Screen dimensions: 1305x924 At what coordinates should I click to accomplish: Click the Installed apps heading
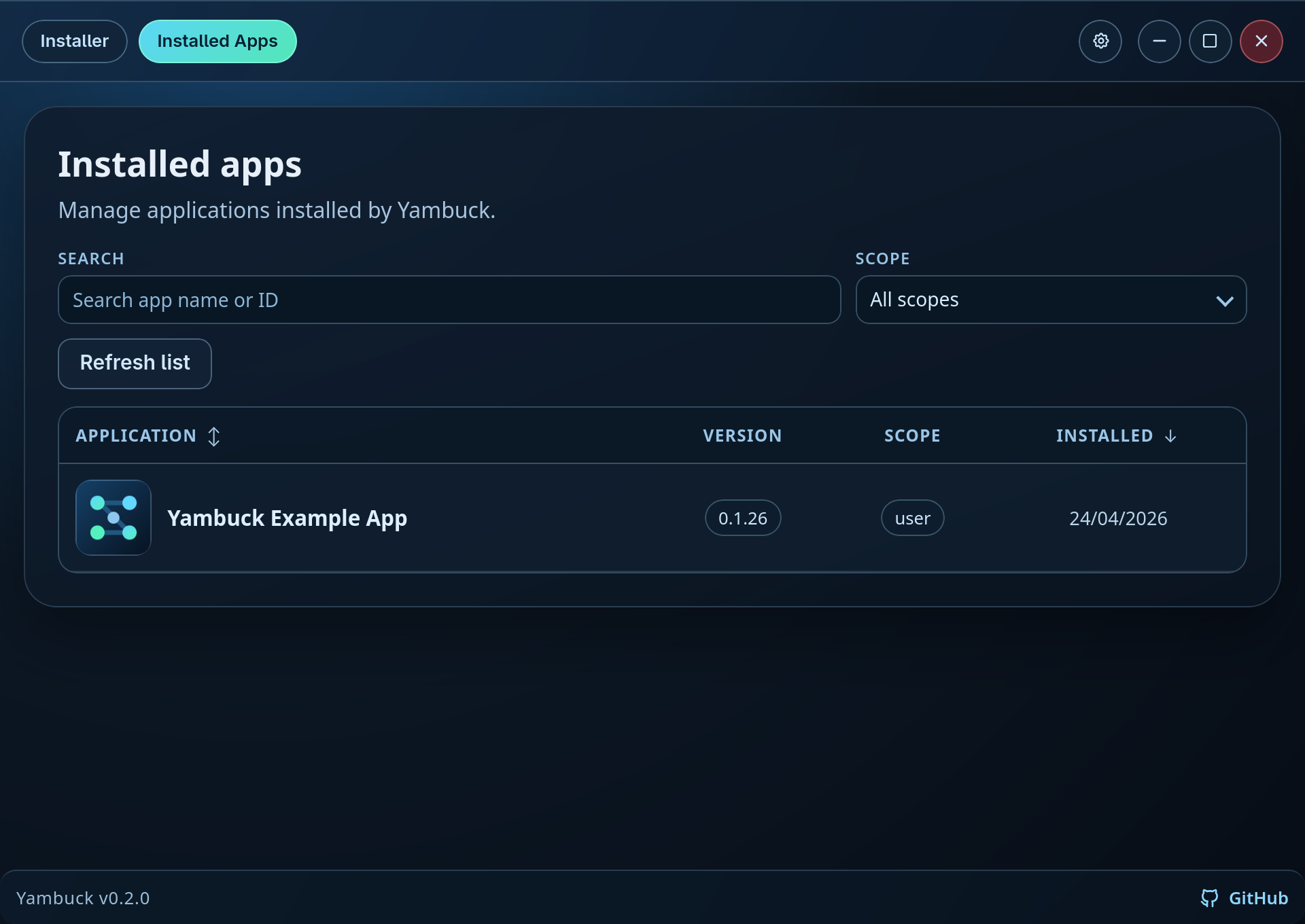click(x=179, y=164)
